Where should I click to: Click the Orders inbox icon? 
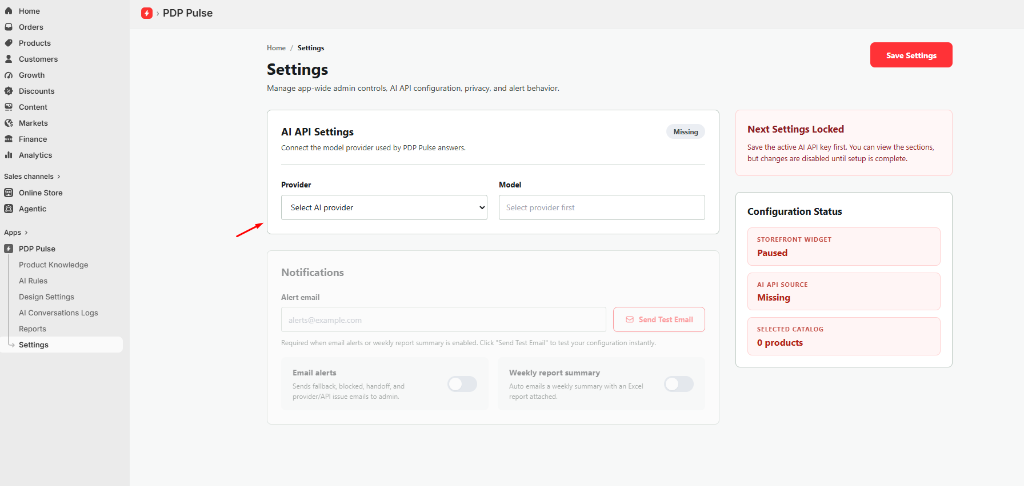point(8,27)
